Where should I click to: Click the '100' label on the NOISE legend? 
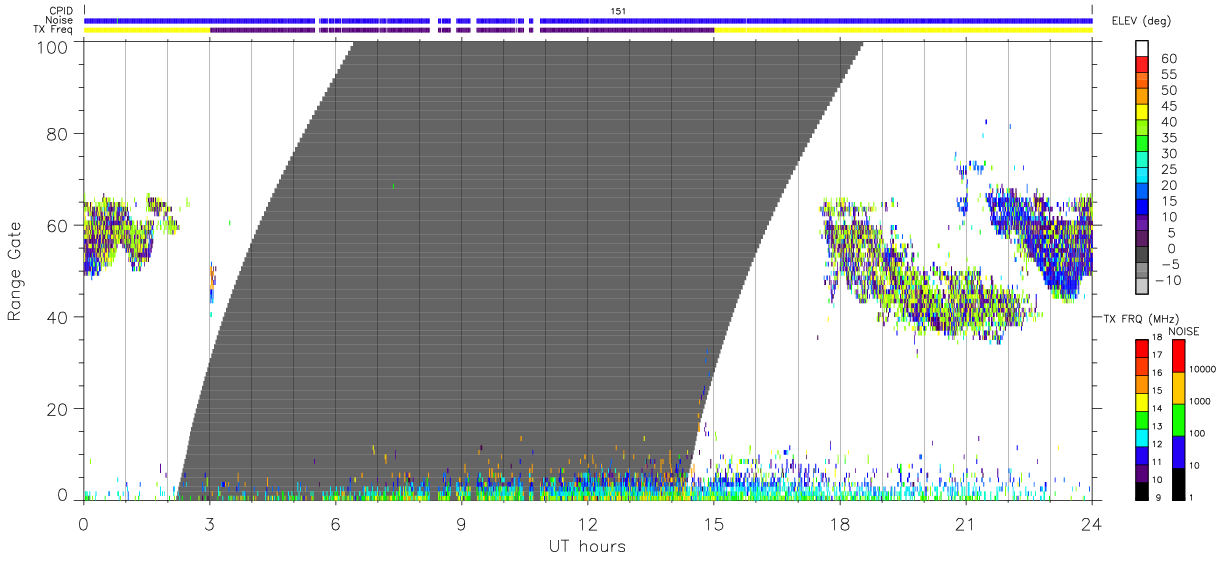point(1198,434)
